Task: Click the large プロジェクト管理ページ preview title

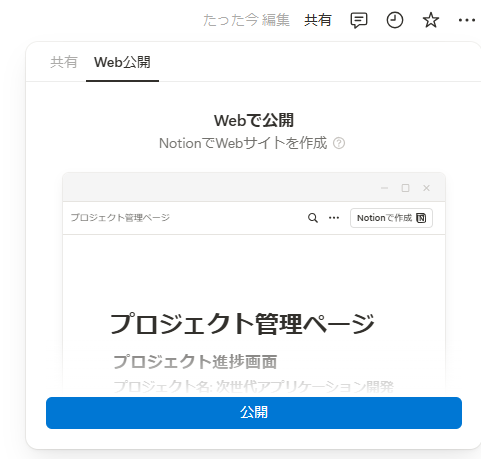Action: point(242,323)
